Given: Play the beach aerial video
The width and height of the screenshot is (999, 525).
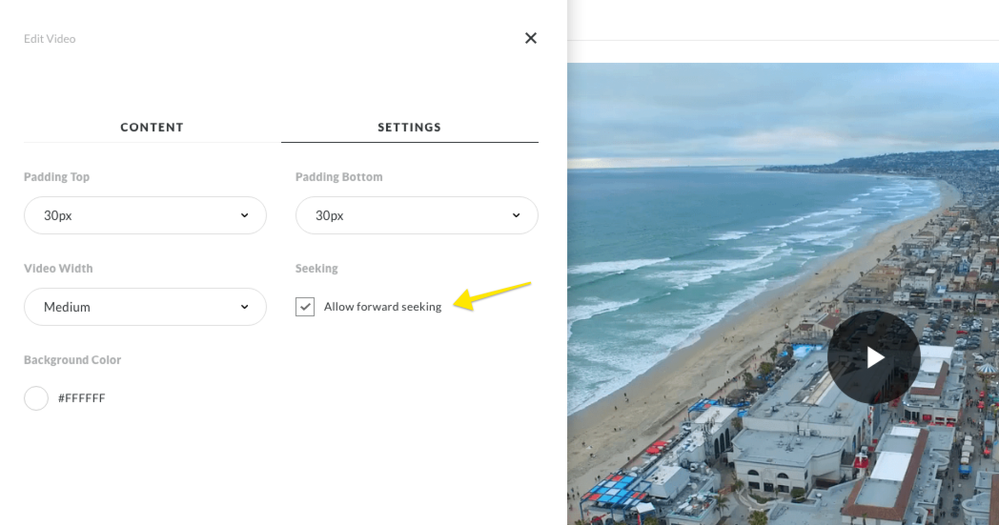Looking at the screenshot, I should click(x=874, y=357).
